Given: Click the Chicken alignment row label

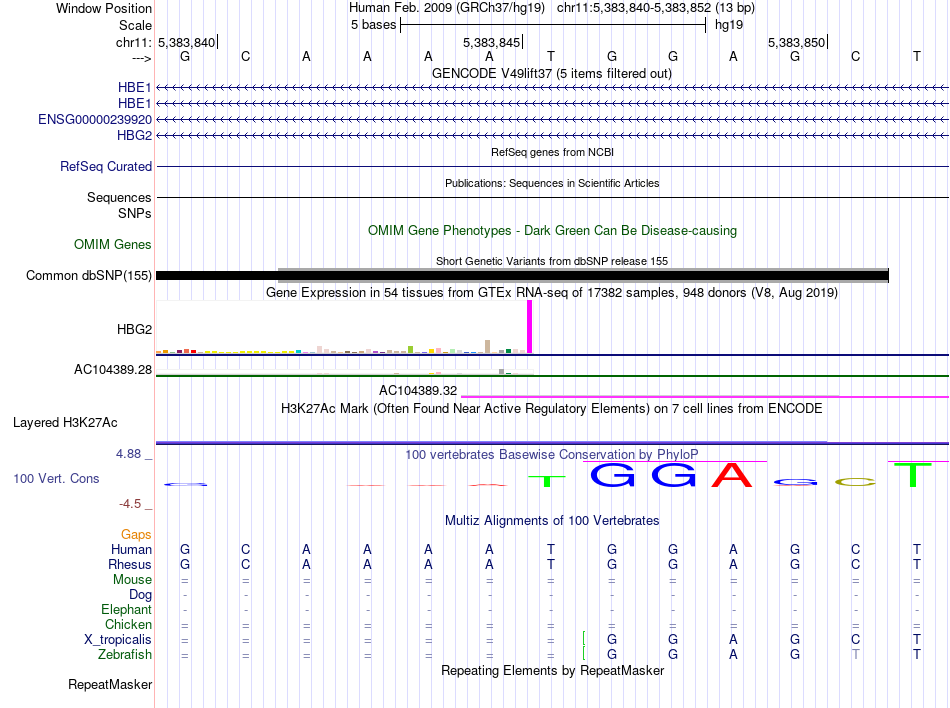Looking at the screenshot, I should coord(128,624).
